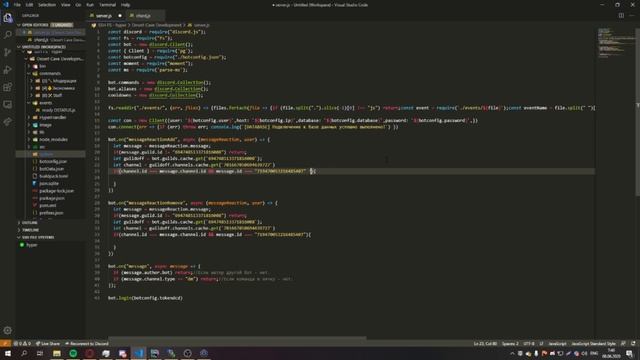This screenshot has width=640, height=360.
Task: Open the Windows action center icon
Action: point(629,353)
